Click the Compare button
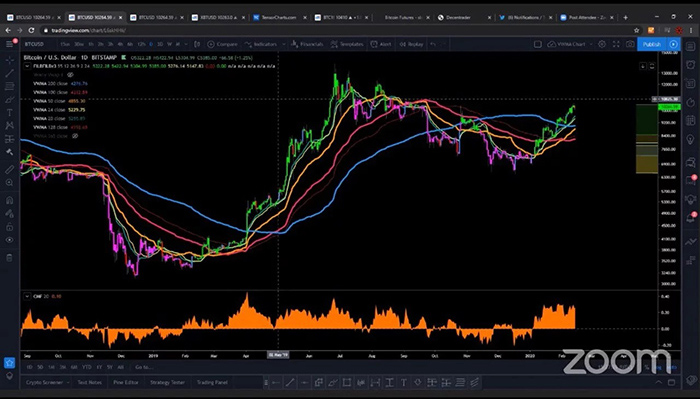Image resolution: width=700 pixels, height=399 pixels. pyautogui.click(x=222, y=44)
